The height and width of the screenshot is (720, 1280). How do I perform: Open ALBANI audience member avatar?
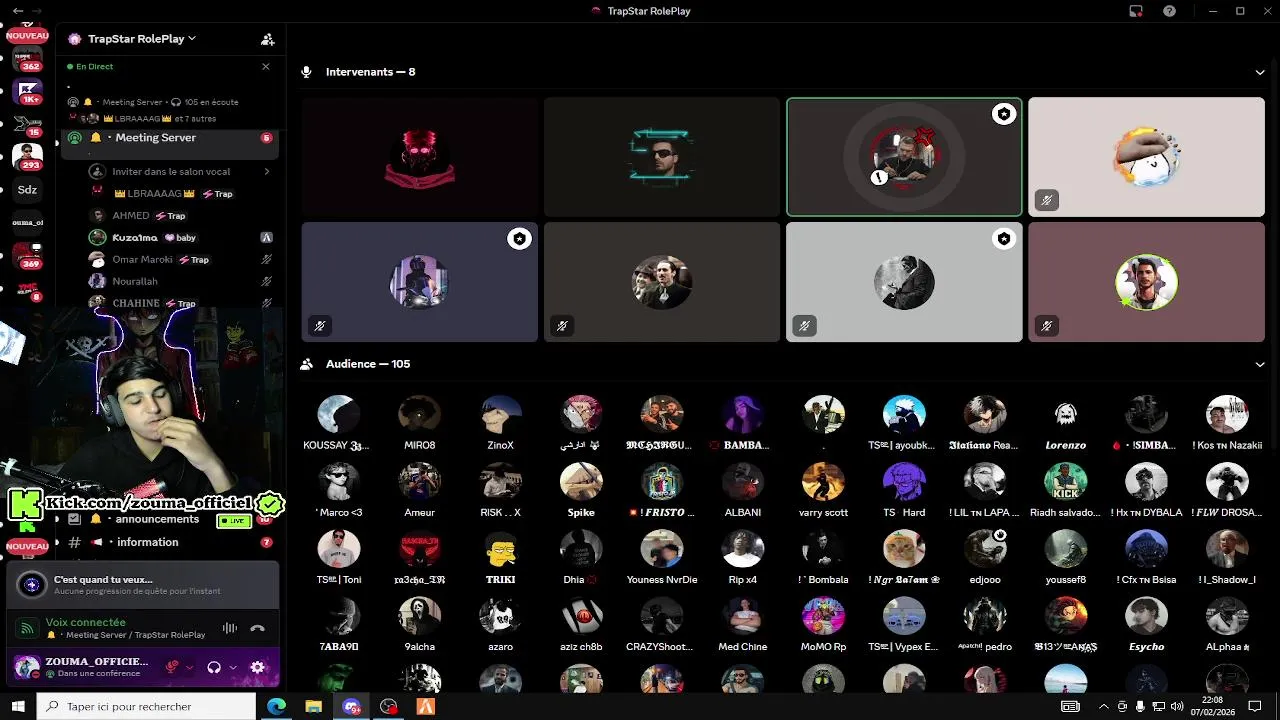click(x=743, y=481)
